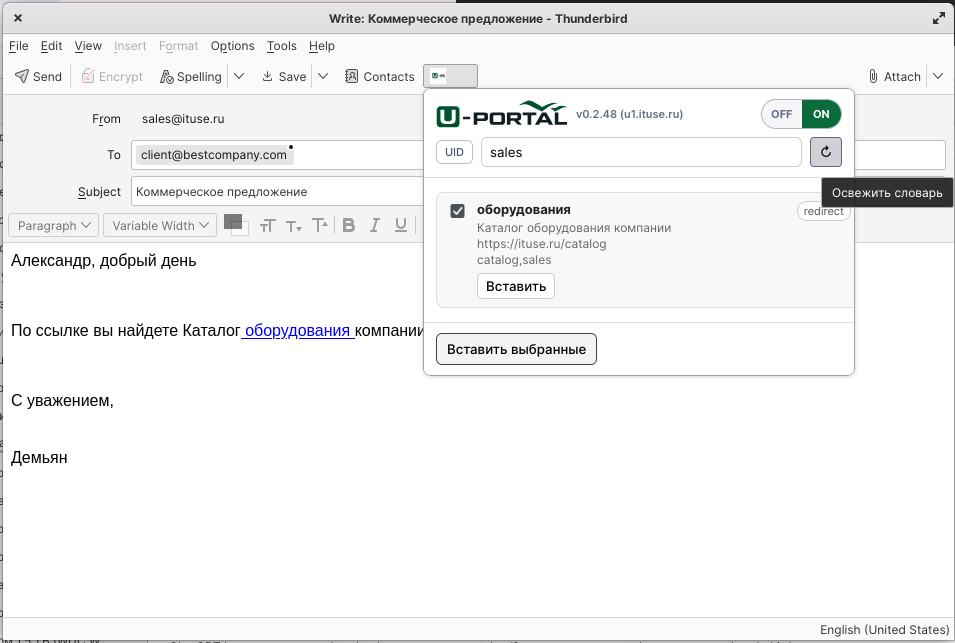
Task: Click the Вставить button for оборудования
Action: click(x=516, y=286)
